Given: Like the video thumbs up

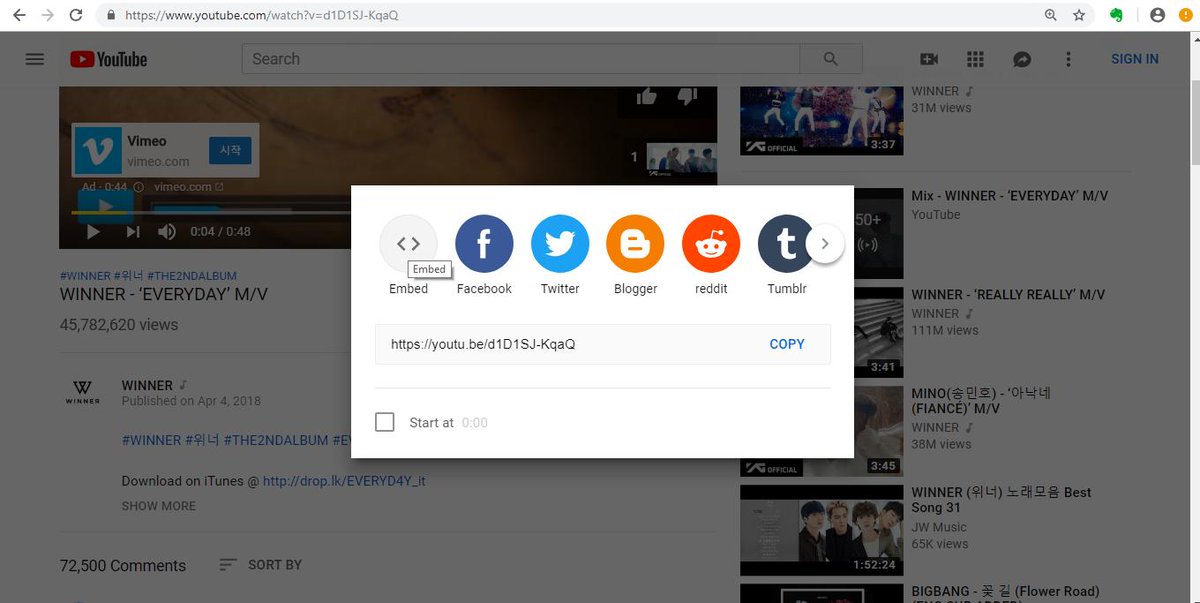Looking at the screenshot, I should [x=647, y=95].
